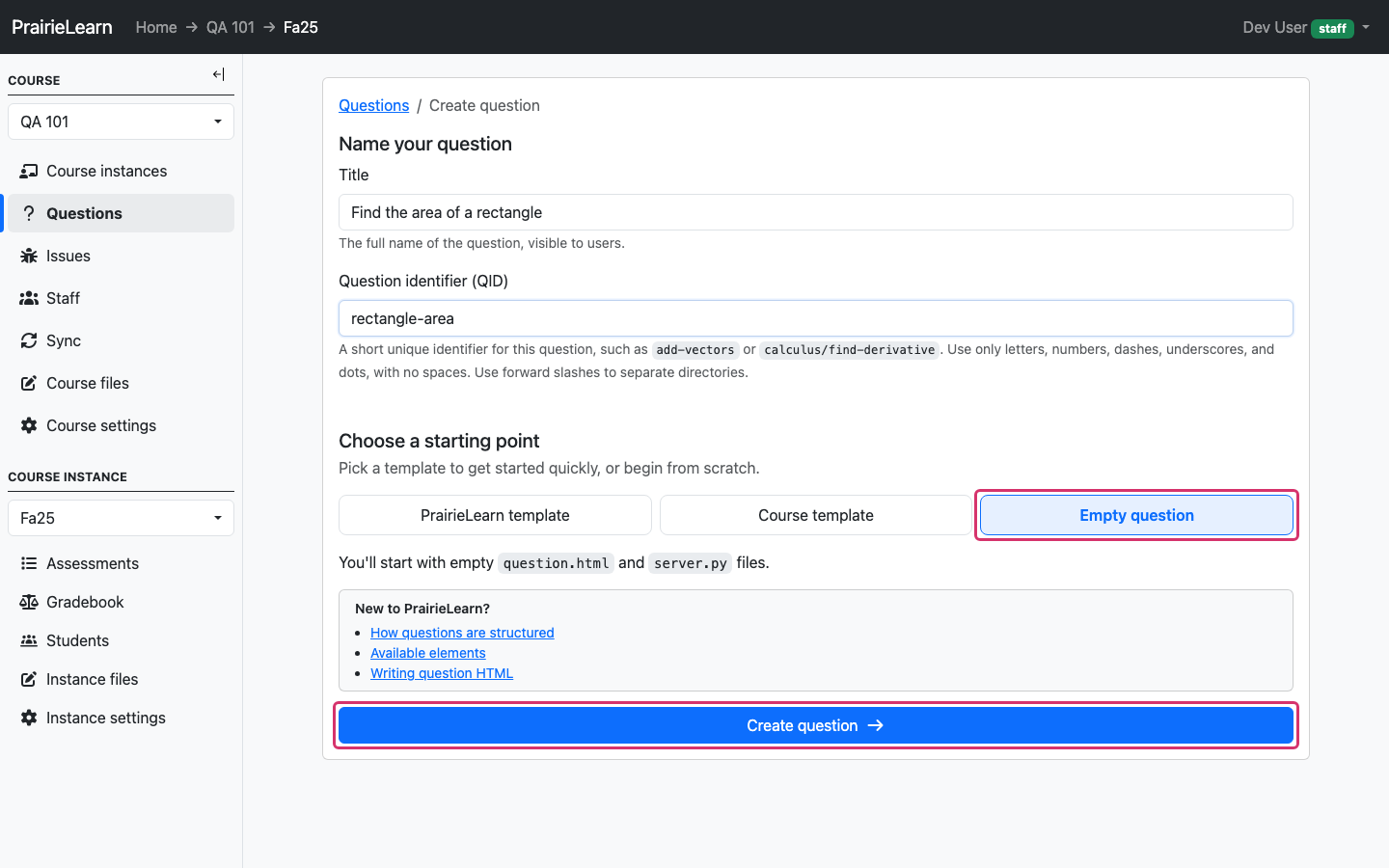Open Course settings in sidebar

[121, 425]
